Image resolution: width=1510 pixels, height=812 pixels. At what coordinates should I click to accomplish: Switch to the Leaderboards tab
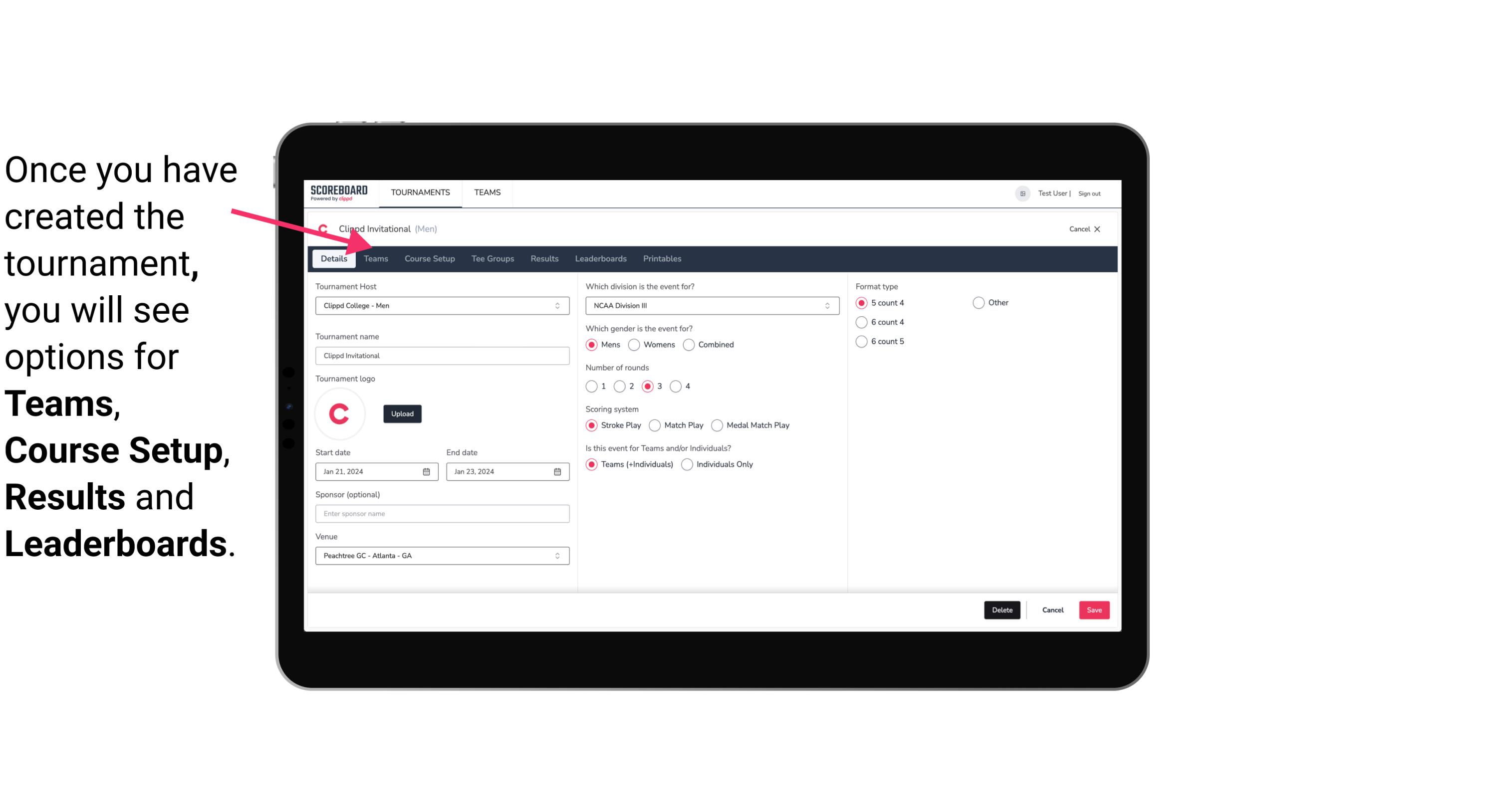point(601,258)
